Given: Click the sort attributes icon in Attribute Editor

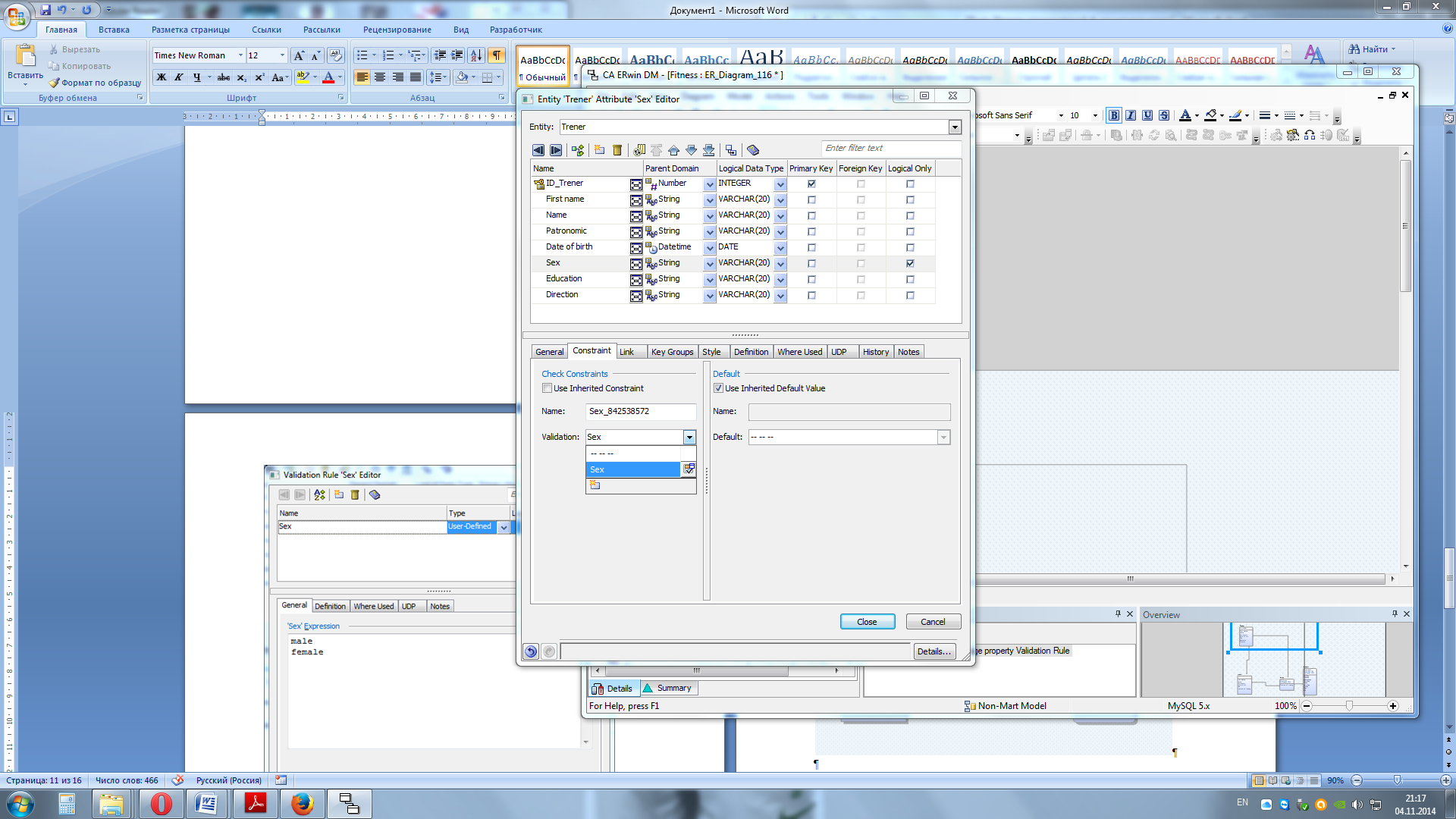Looking at the screenshot, I should click(x=578, y=150).
